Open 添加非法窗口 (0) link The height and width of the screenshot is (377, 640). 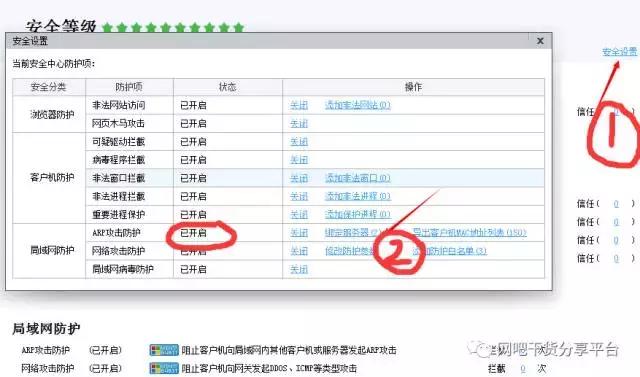(358, 178)
